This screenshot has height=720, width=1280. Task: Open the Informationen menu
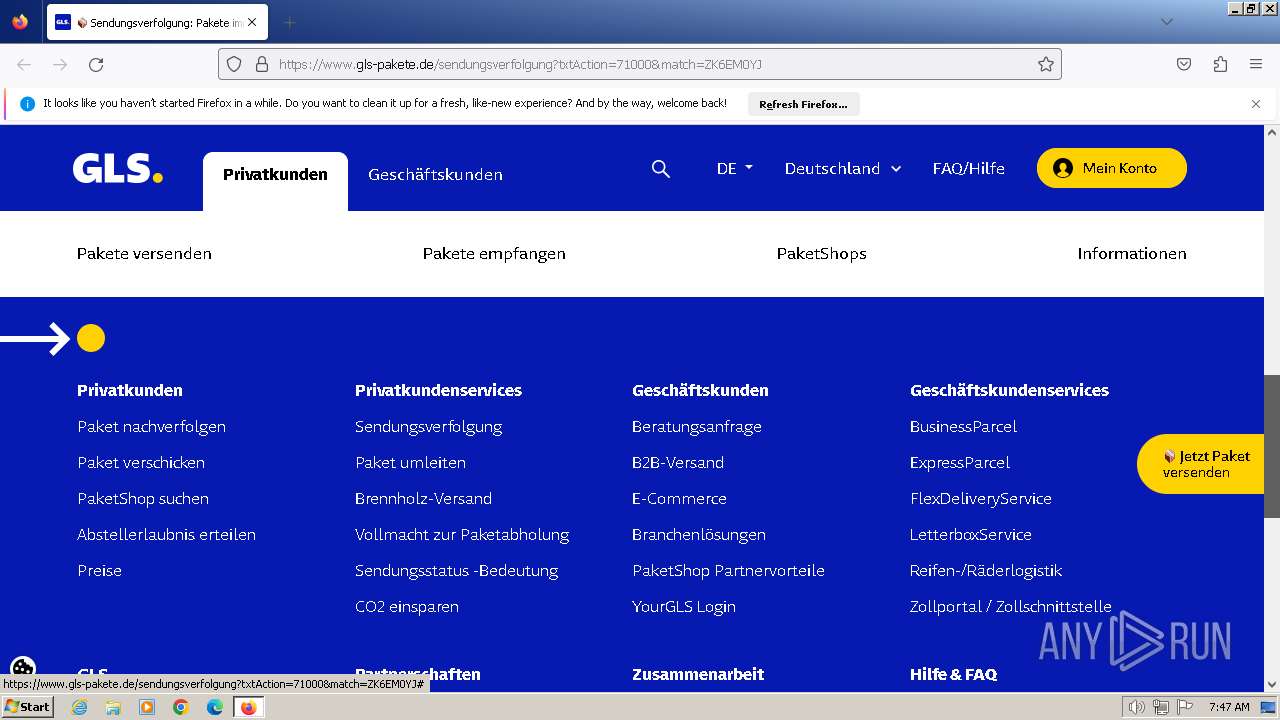tap(1132, 254)
